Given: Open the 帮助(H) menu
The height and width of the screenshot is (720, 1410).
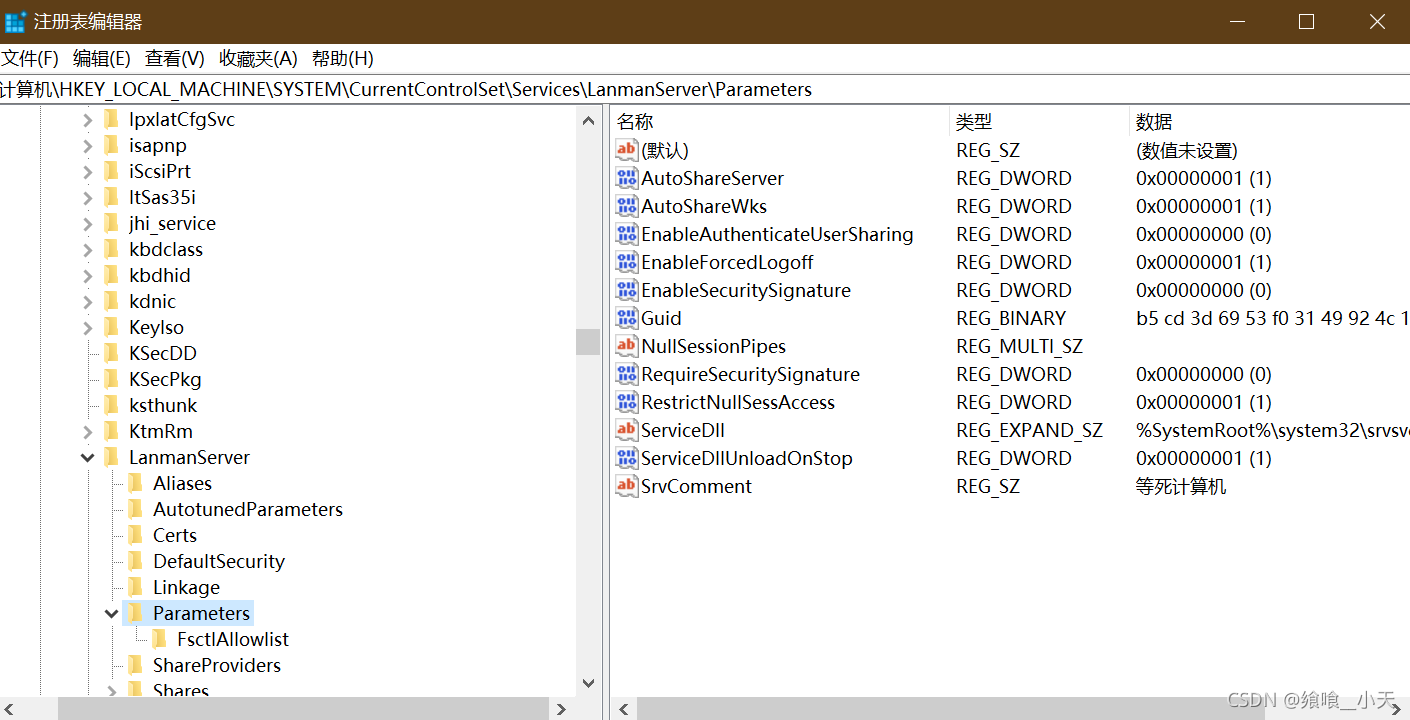Looking at the screenshot, I should click(x=343, y=59).
